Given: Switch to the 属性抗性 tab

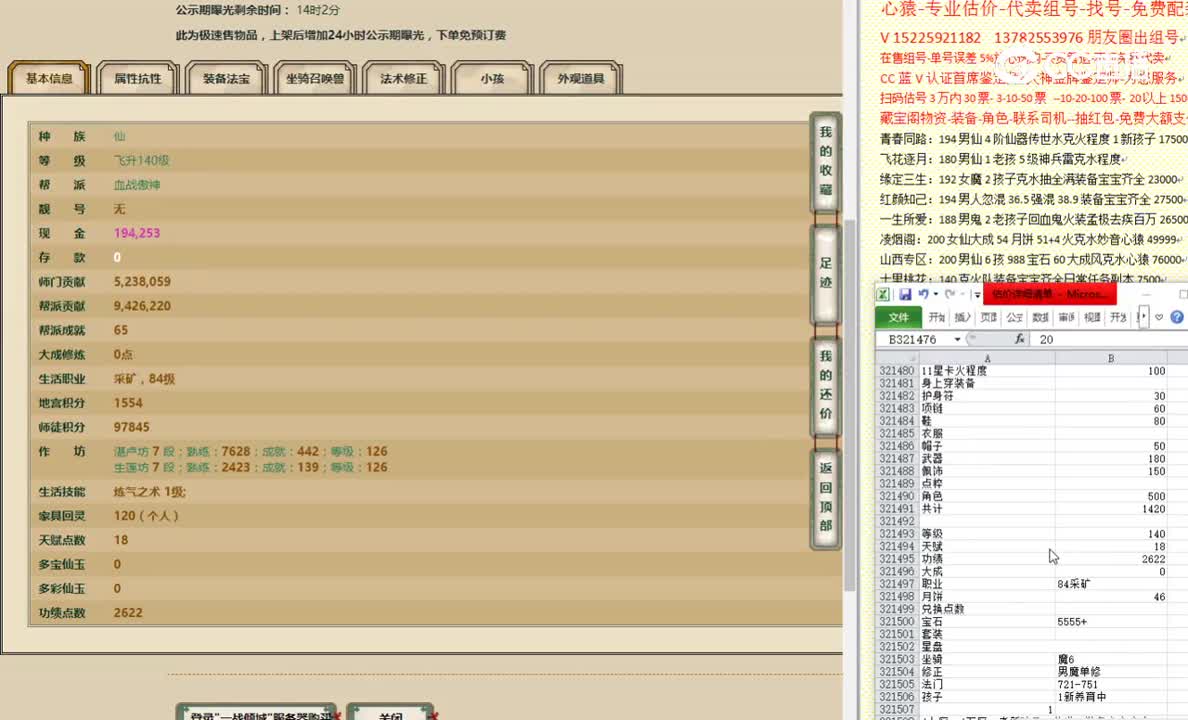Looking at the screenshot, I should (137, 77).
